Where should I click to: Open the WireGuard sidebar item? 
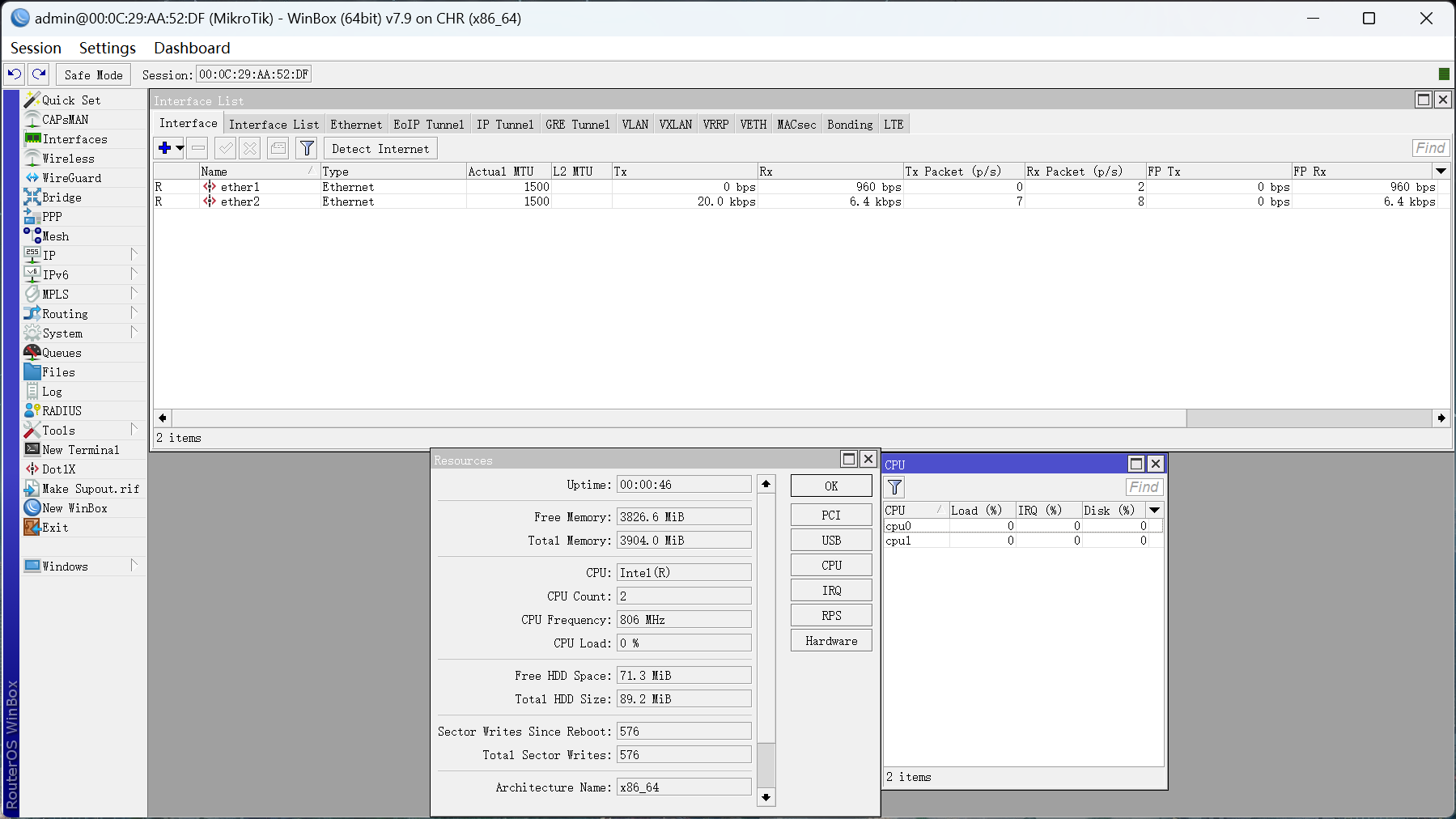point(71,178)
